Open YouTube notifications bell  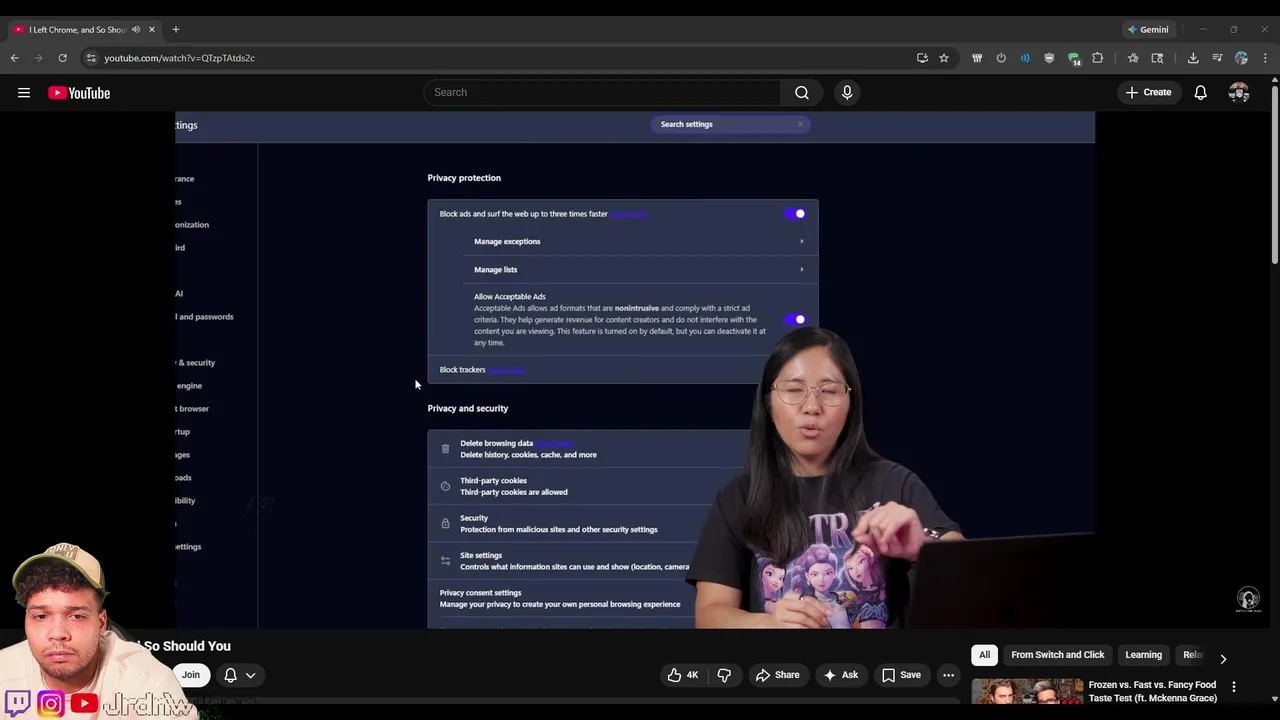1201,93
